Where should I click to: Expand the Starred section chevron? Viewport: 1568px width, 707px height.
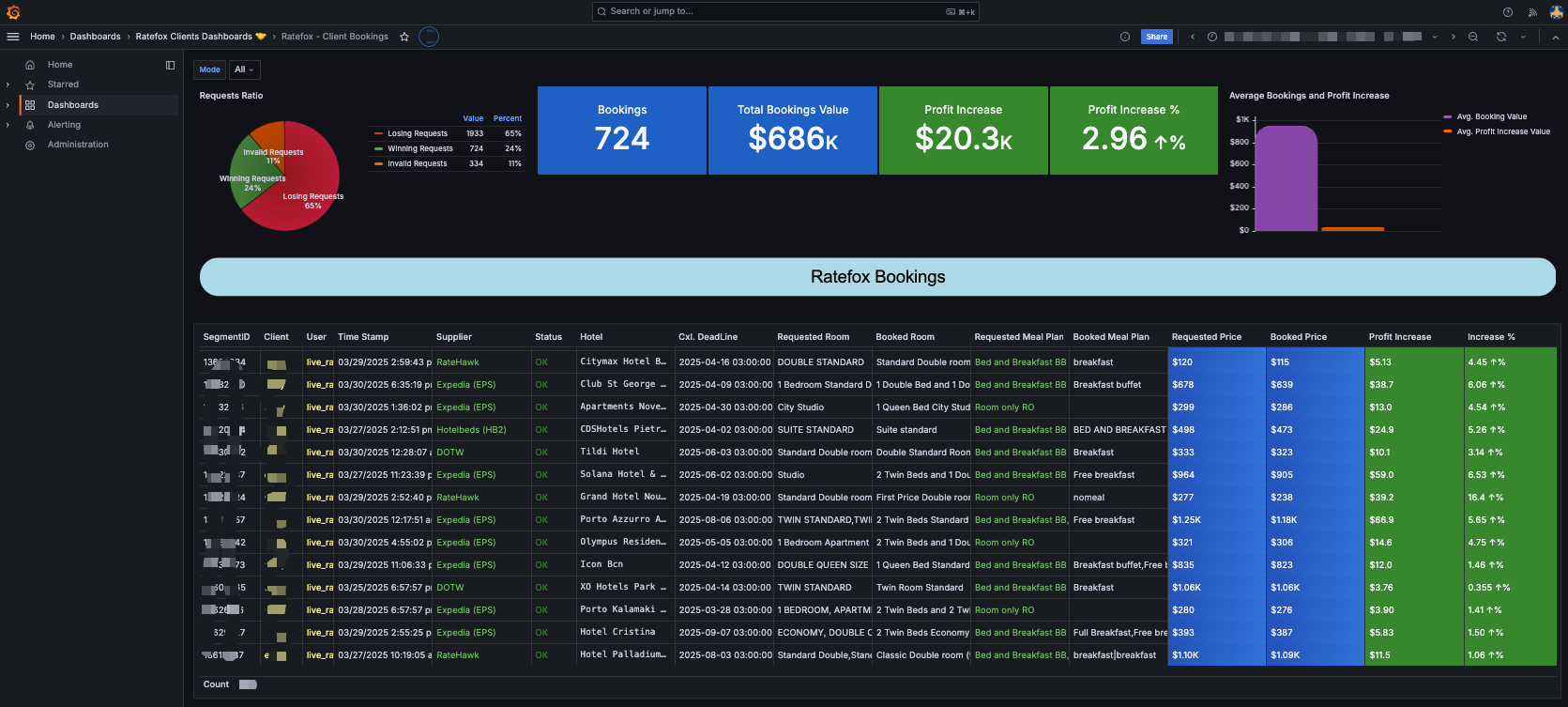(8, 85)
